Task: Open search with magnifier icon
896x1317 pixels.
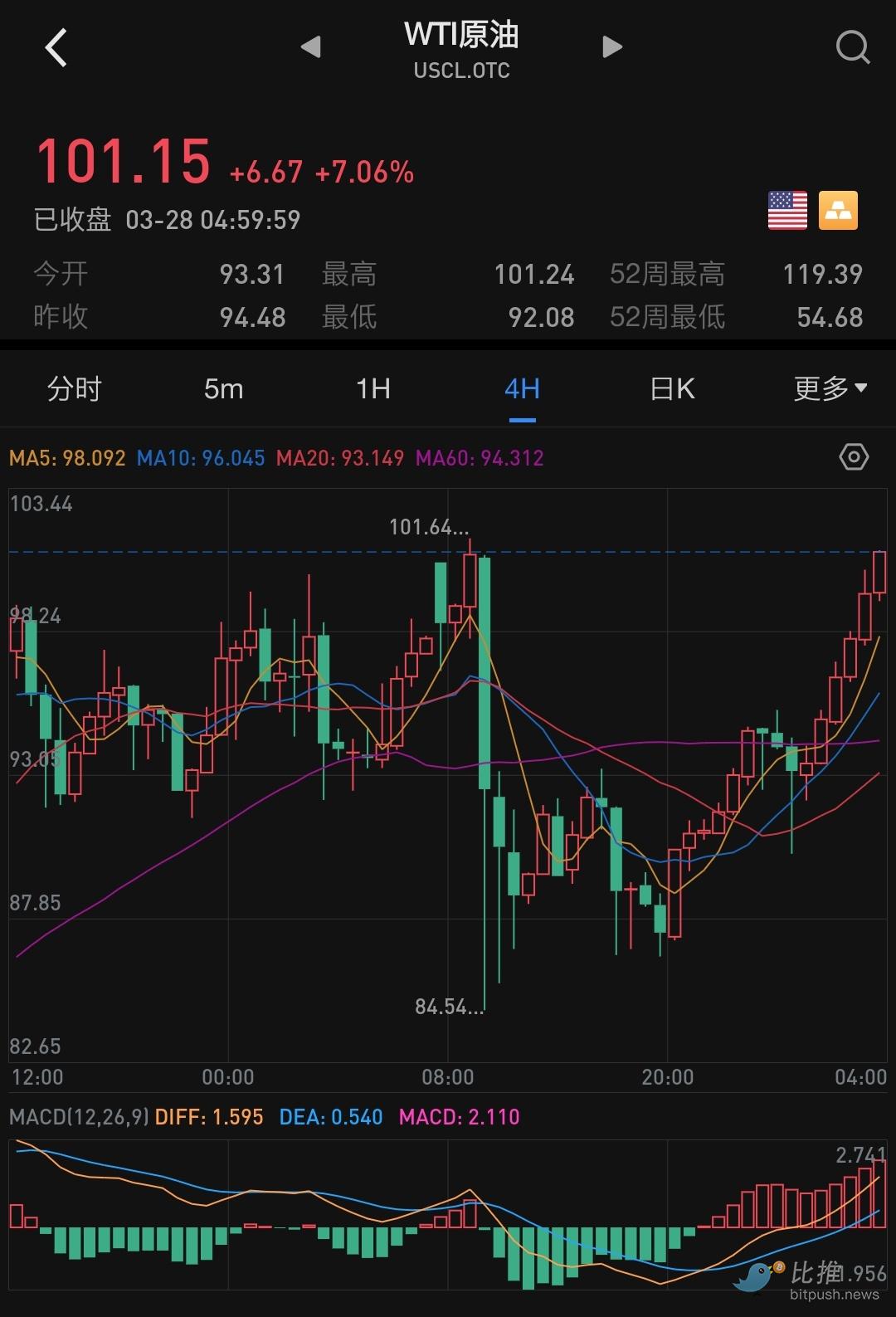Action: tap(852, 47)
